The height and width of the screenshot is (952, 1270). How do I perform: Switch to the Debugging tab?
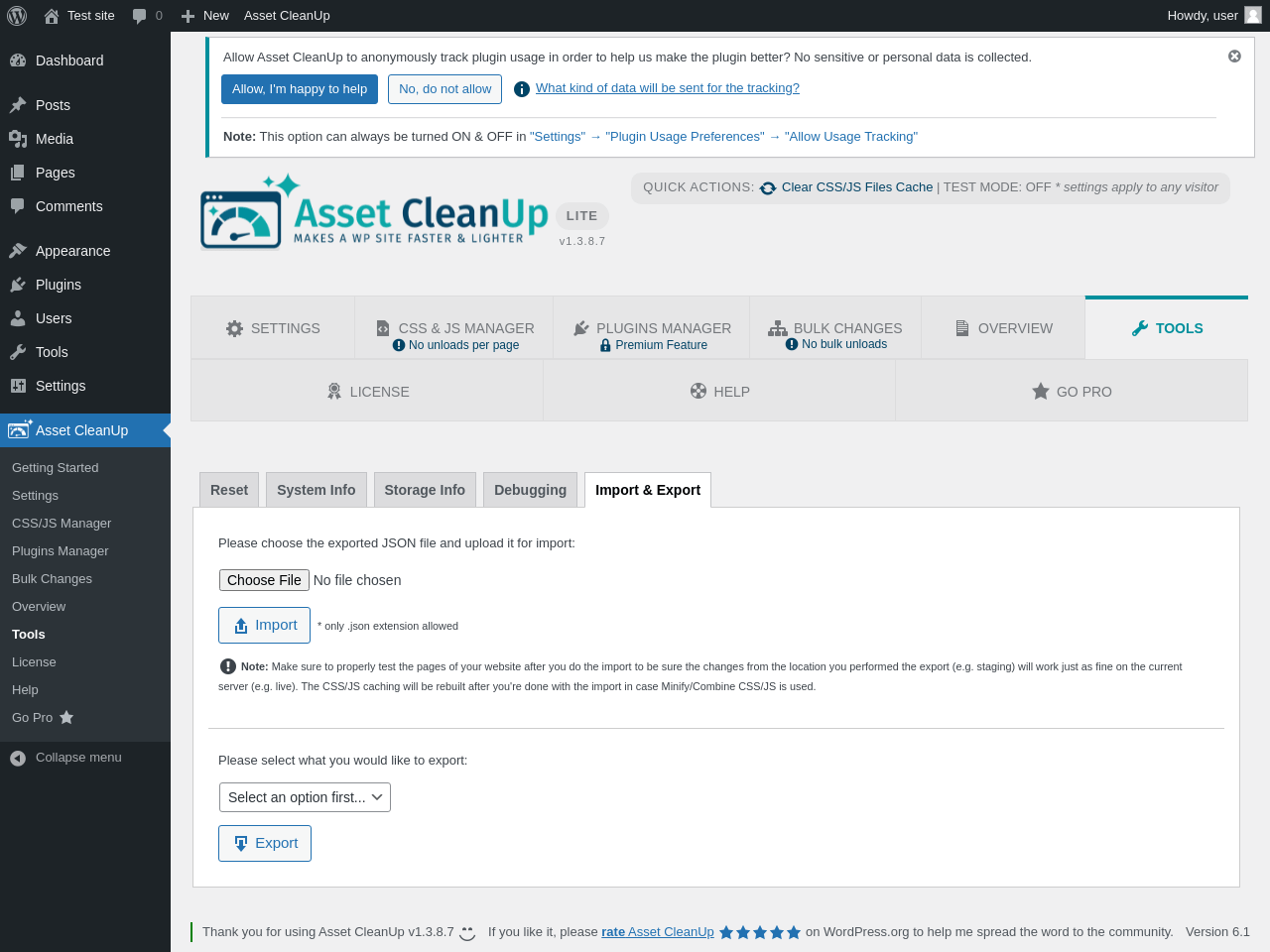pos(530,490)
